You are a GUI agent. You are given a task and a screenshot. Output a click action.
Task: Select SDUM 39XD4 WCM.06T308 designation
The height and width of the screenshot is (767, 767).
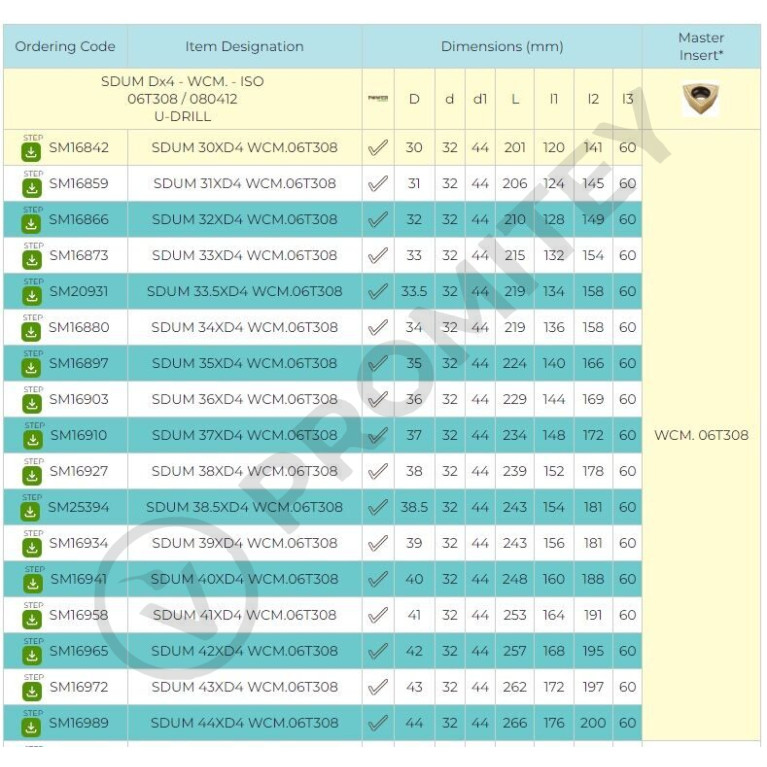pyautogui.click(x=244, y=543)
